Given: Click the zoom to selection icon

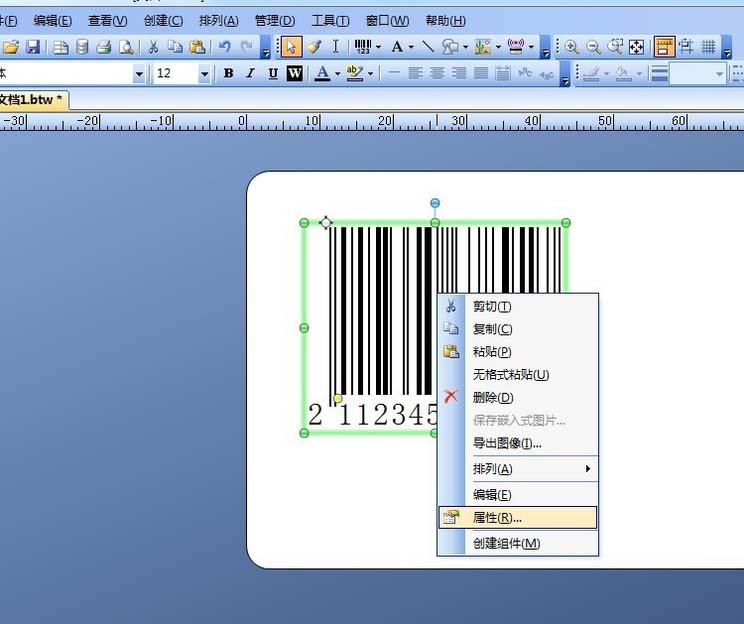Looking at the screenshot, I should point(615,47).
